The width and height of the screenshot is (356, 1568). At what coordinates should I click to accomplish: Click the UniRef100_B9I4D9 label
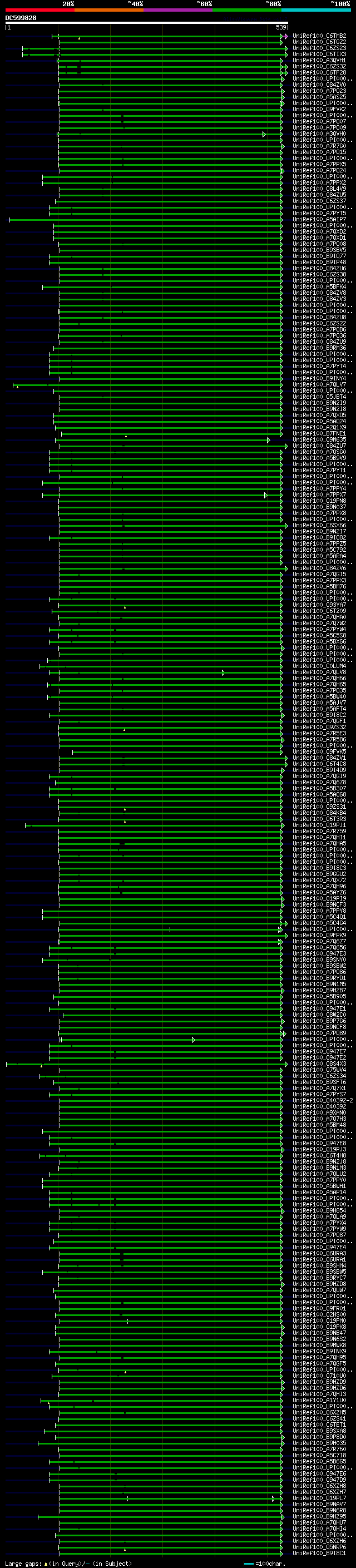pyautogui.click(x=319, y=769)
